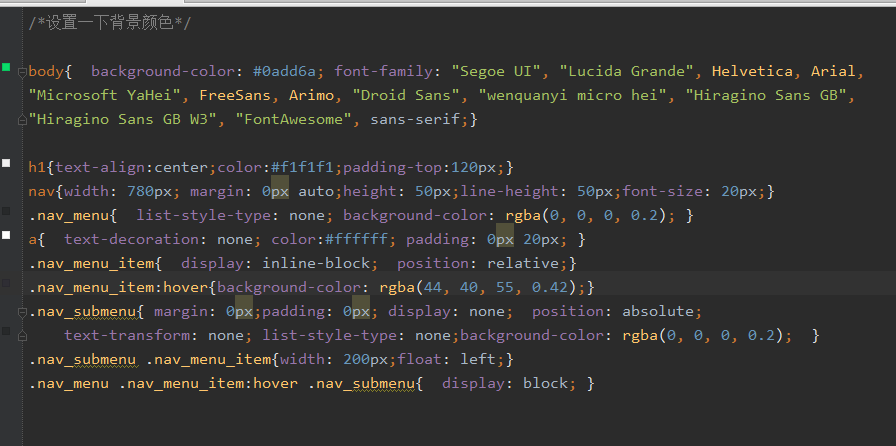Open the green #0add6a gutter color swatch

(x=6, y=67)
